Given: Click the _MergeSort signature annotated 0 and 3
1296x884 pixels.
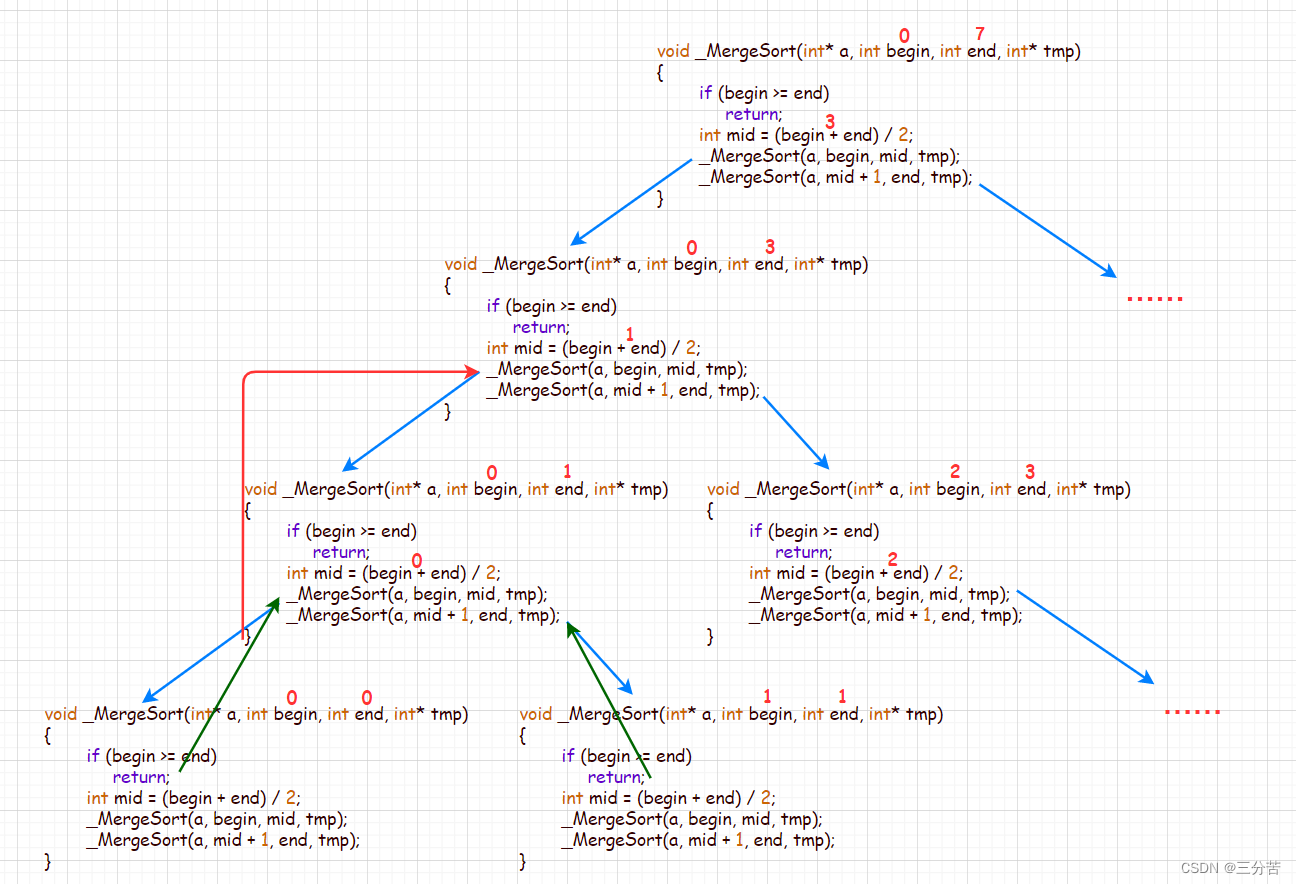Looking at the screenshot, I should 657,264.
